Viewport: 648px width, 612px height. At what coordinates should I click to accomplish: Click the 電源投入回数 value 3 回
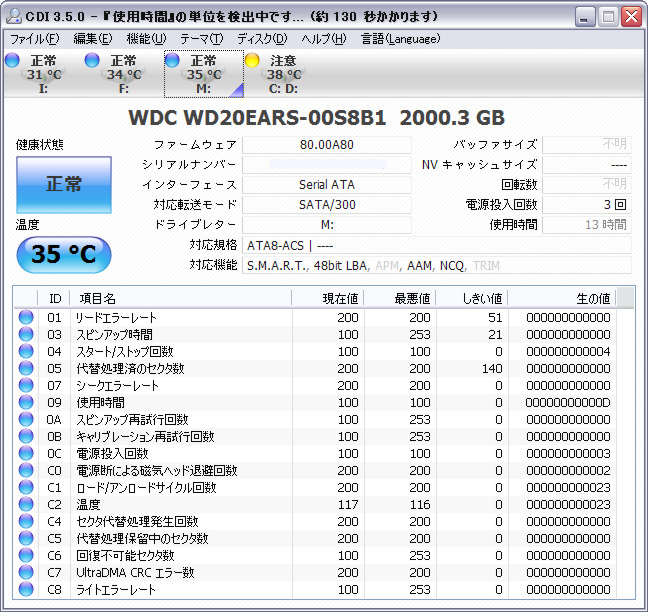(587, 205)
